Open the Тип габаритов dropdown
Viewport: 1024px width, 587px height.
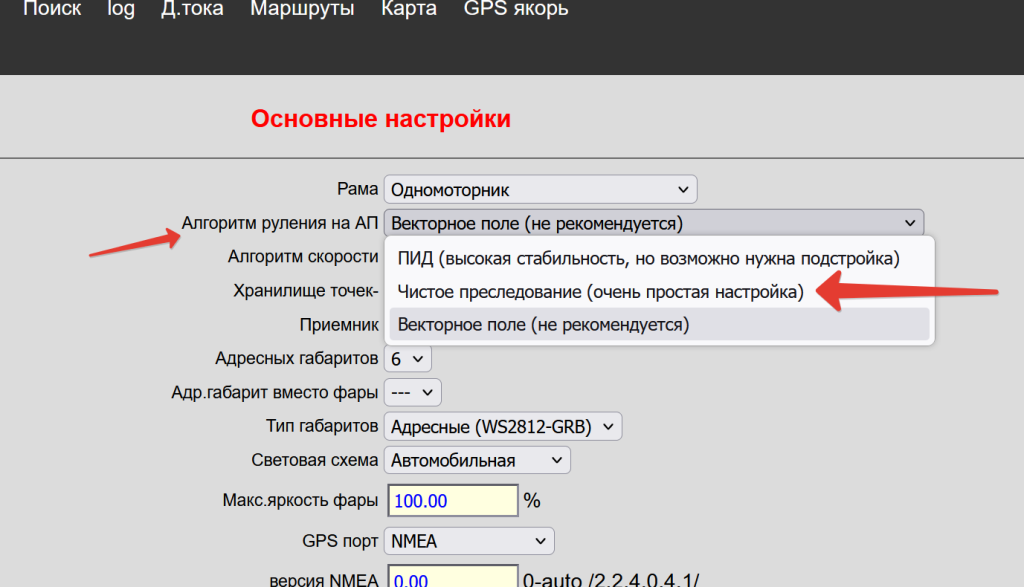point(503,427)
